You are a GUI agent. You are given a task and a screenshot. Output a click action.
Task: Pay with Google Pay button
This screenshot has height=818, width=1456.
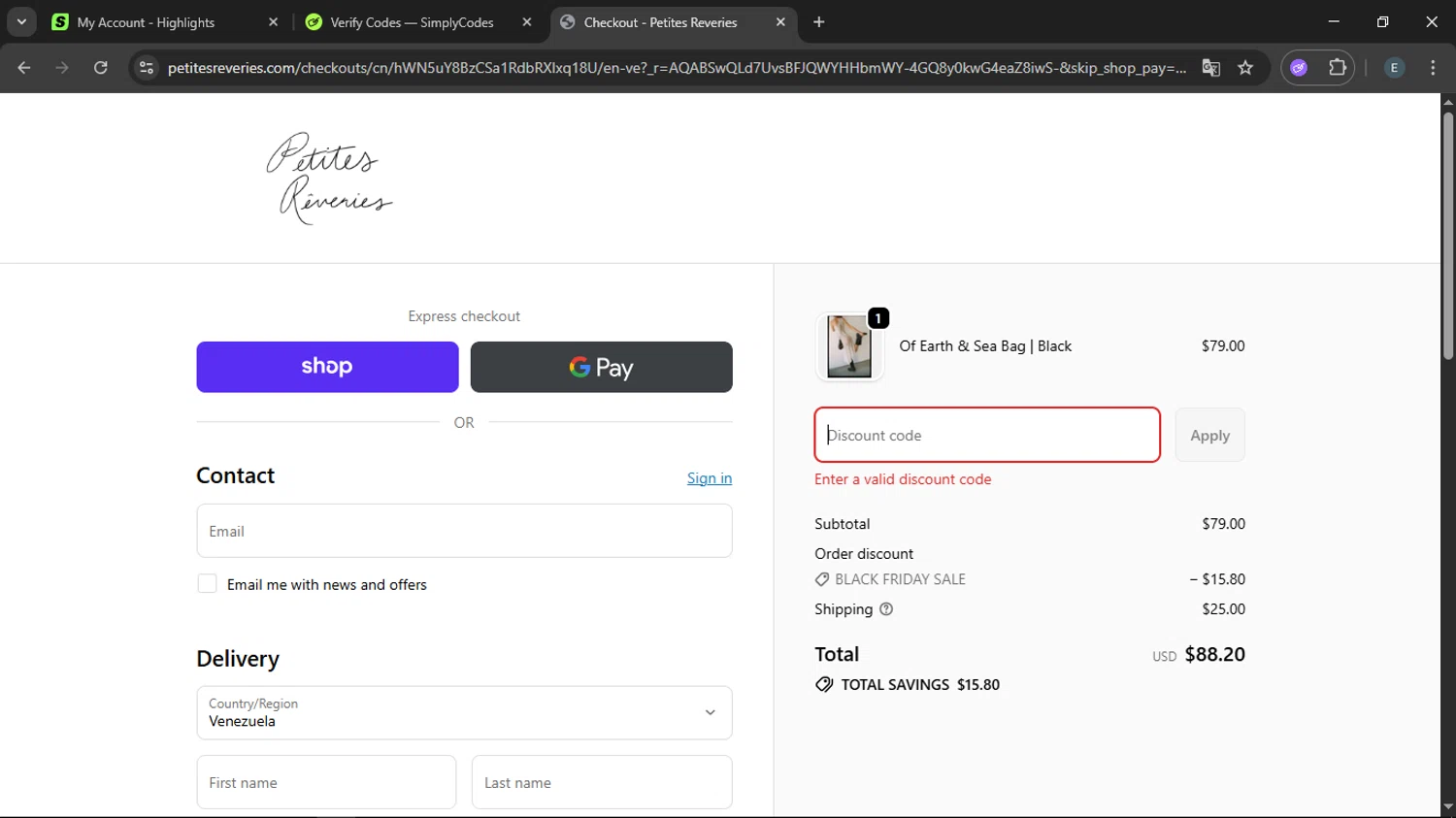tap(601, 367)
